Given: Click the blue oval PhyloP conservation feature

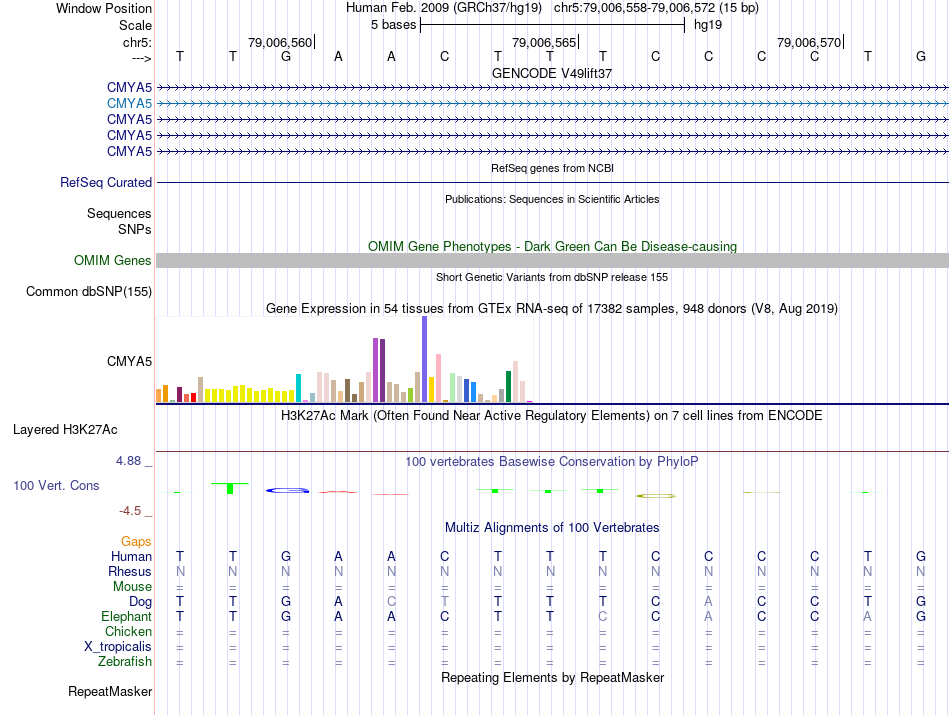Looking at the screenshot, I should click(x=287, y=490).
